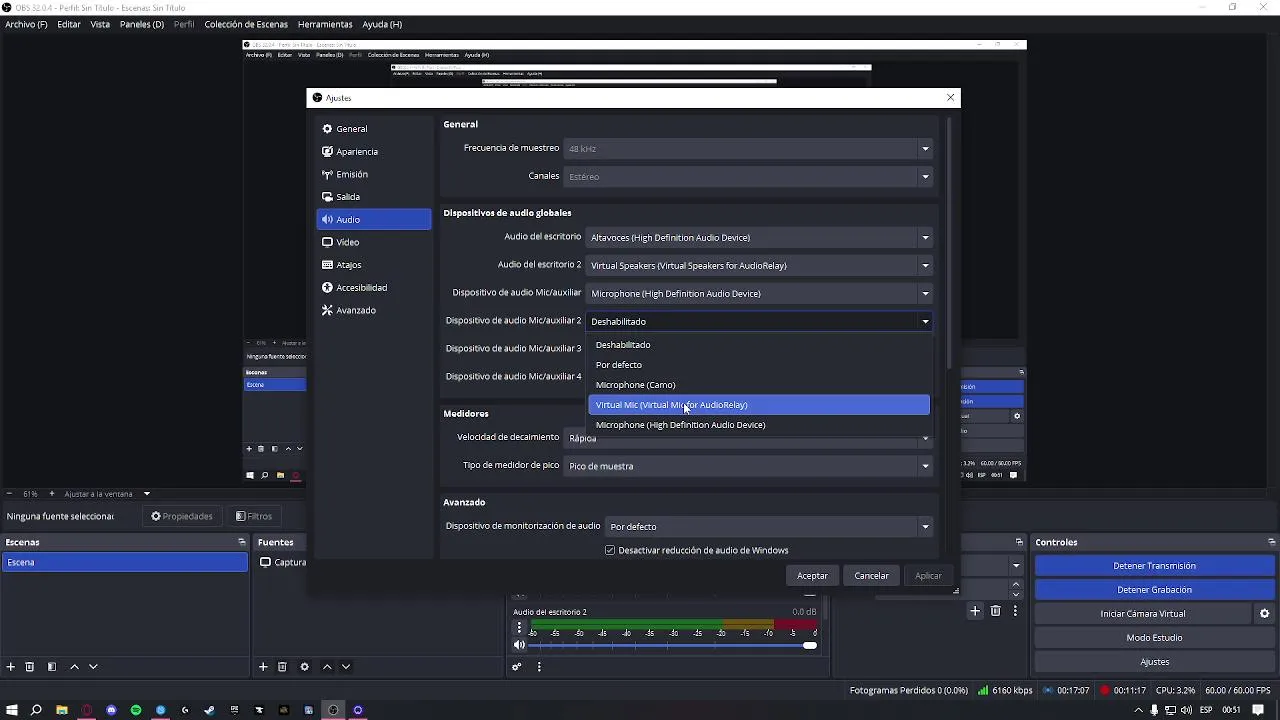The width and height of the screenshot is (1280, 720).
Task: Adjust Audio del escritorio 2 volume slider
Action: coord(674,646)
